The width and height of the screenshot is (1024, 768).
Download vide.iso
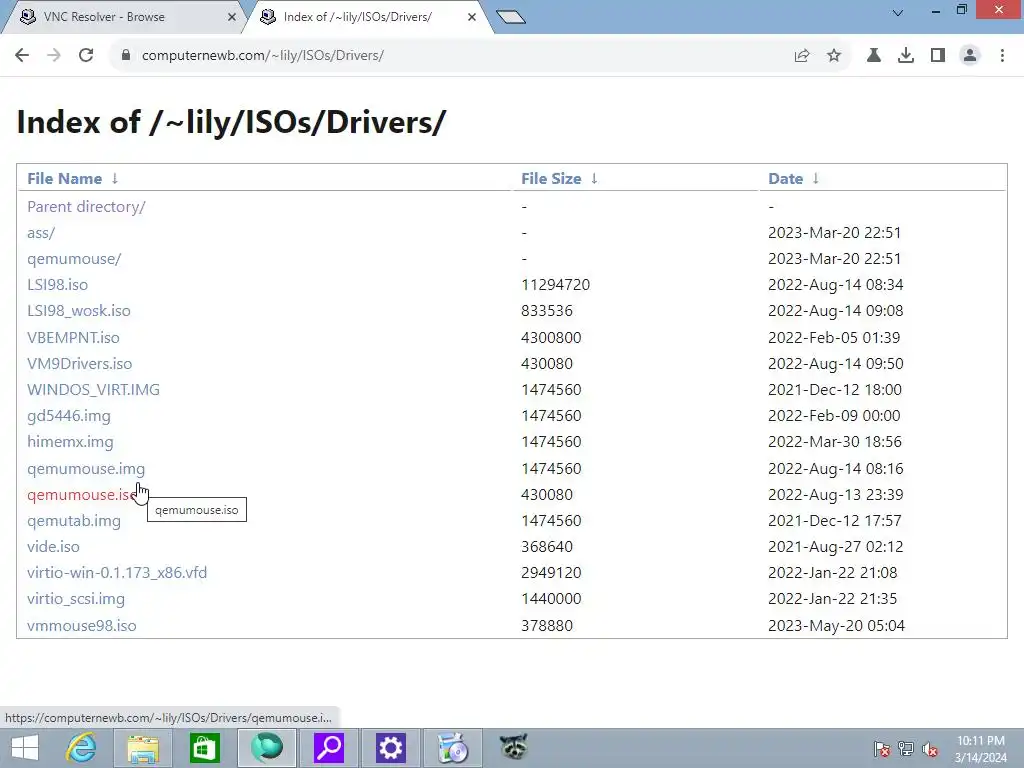[53, 547]
